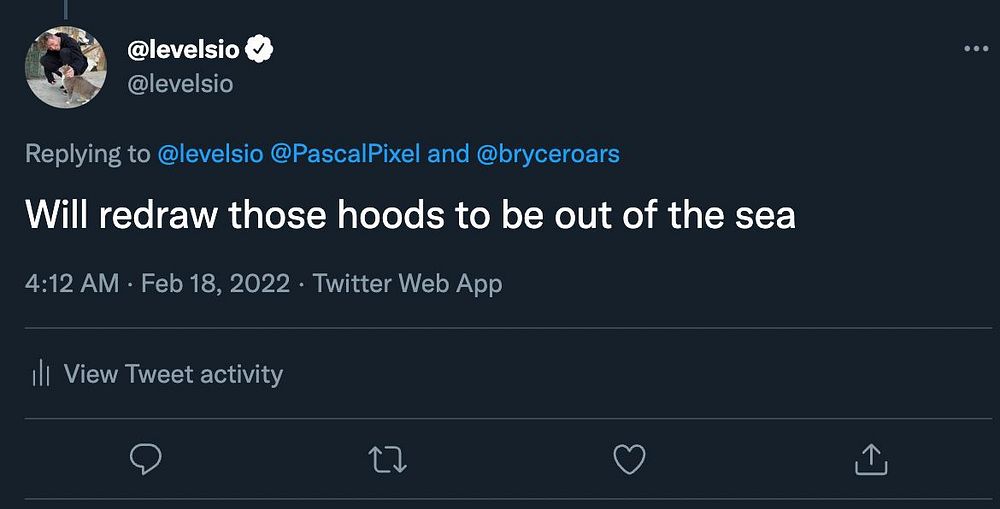Click the Feb 18, 2022 date

(215, 284)
